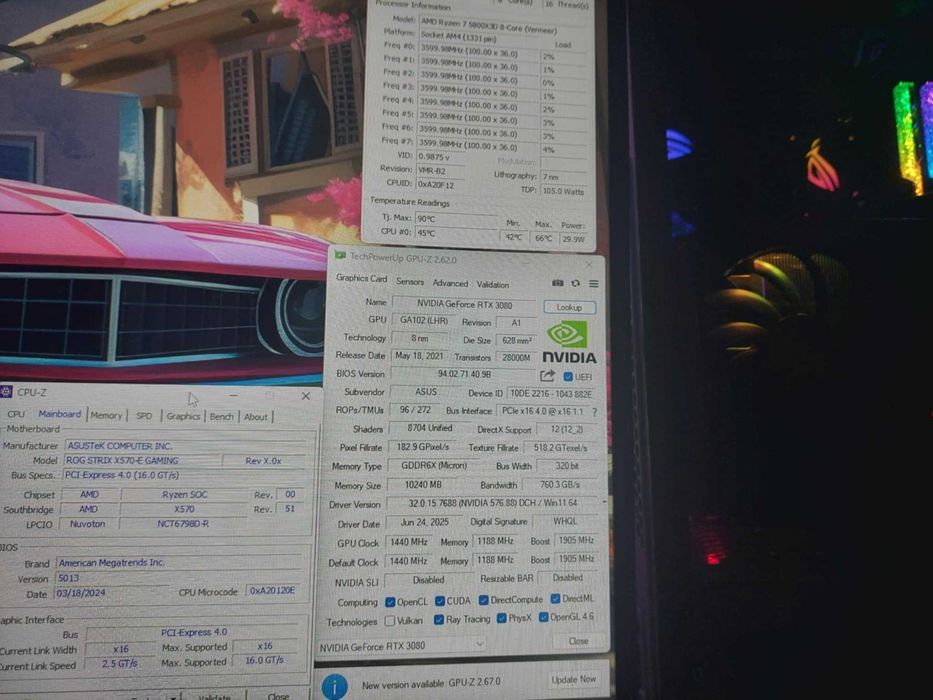Click the LPCIO value NCT6798D-R

tap(183, 524)
